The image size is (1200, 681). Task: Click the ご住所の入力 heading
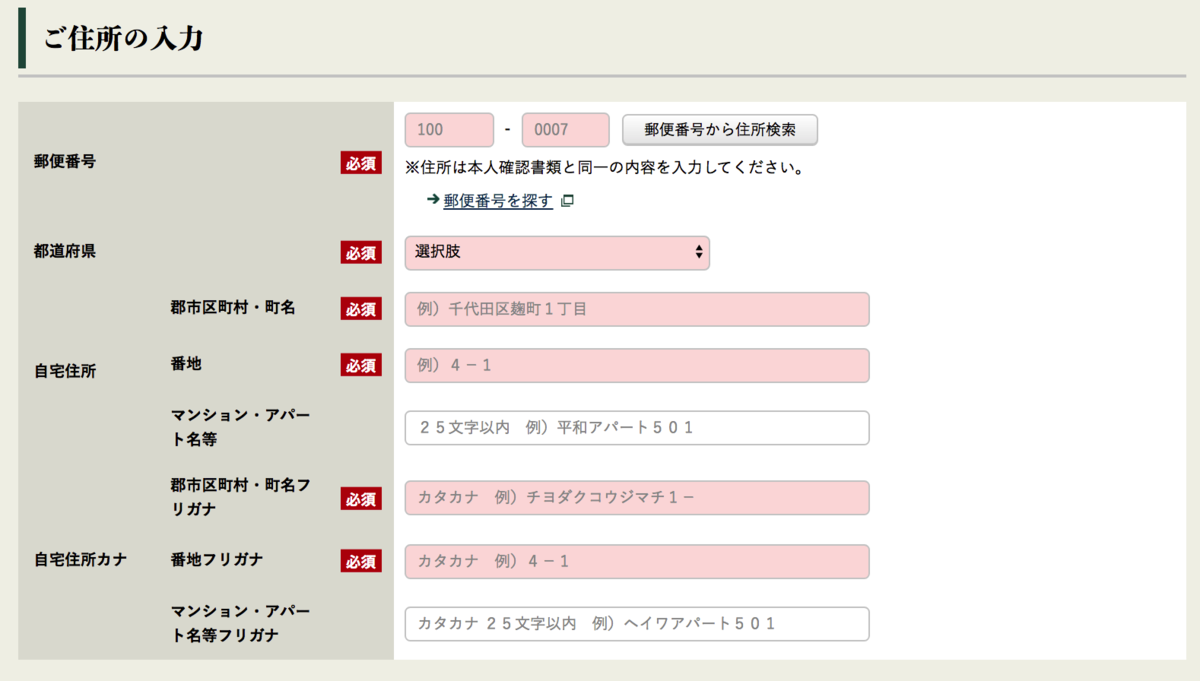[123, 39]
